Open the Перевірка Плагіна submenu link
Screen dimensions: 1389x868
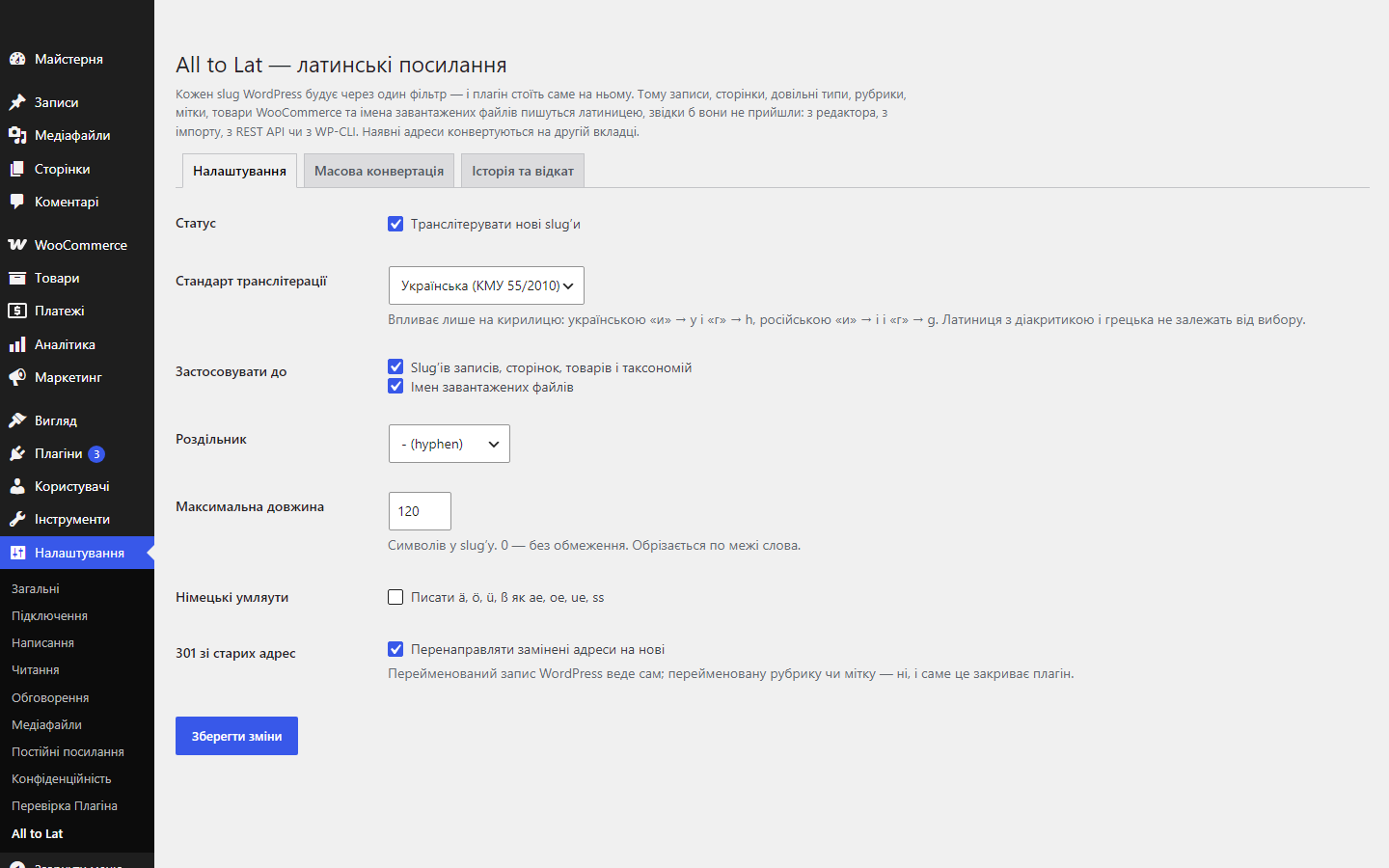[x=65, y=805]
